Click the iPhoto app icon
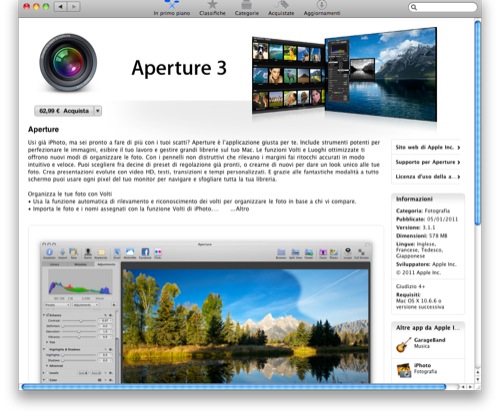Image resolution: width=500 pixels, height=416 pixels. point(404,370)
